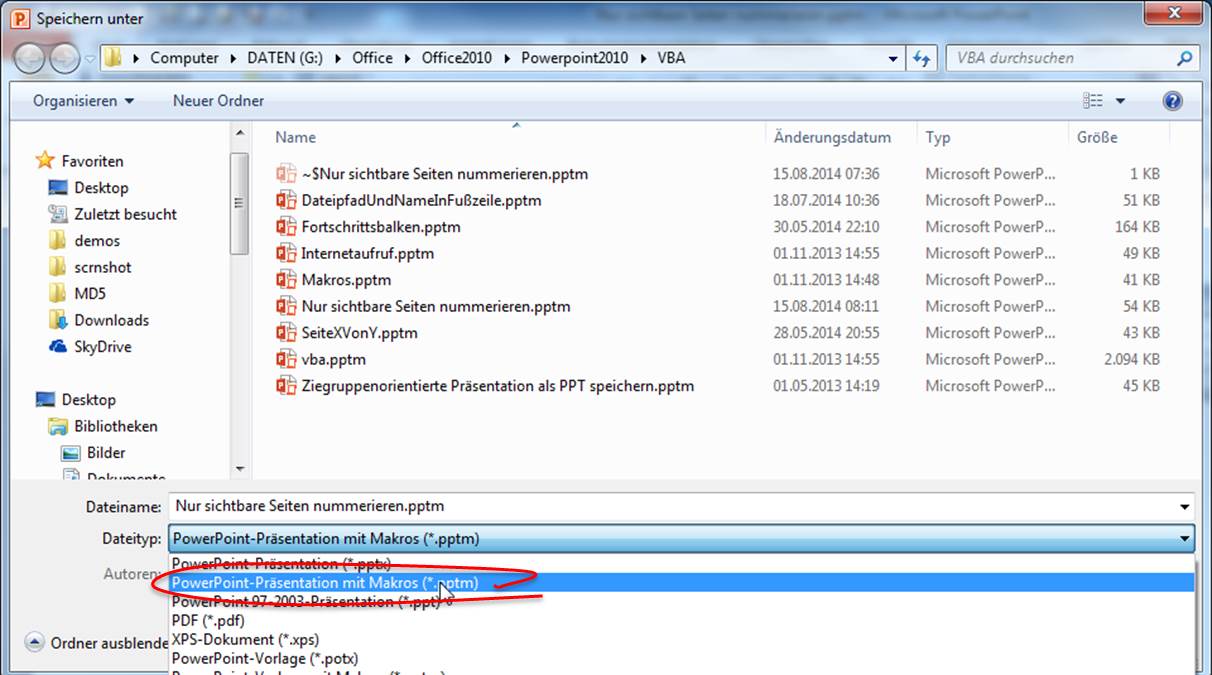Select file Nur sichtbare Seiten nummerieren.pptm in list
The image size is (1212, 675).
click(x=436, y=306)
